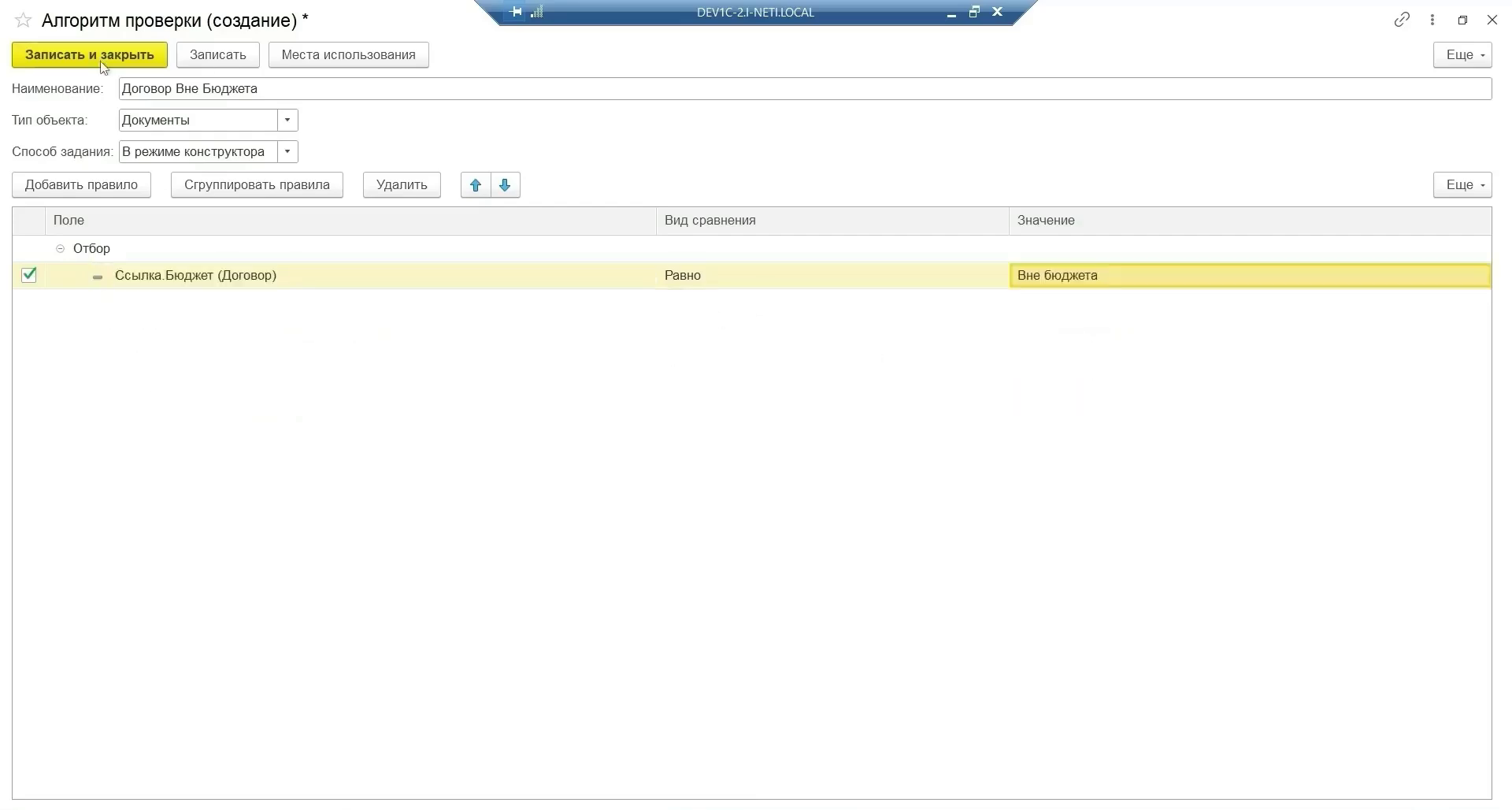This screenshot has width=1512, height=810.
Task: Click Записать и закрыть button
Action: click(90, 55)
